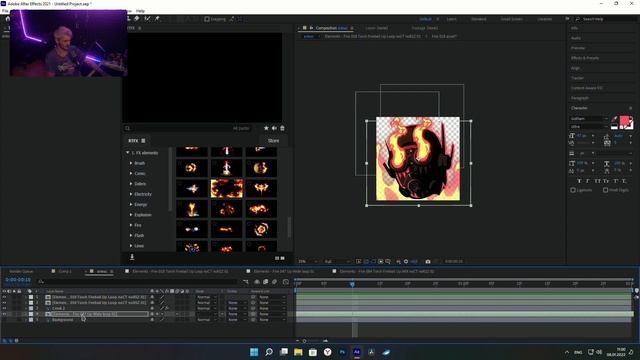The image size is (640, 360).
Task: Open the Align panel header
Action: click(575, 68)
